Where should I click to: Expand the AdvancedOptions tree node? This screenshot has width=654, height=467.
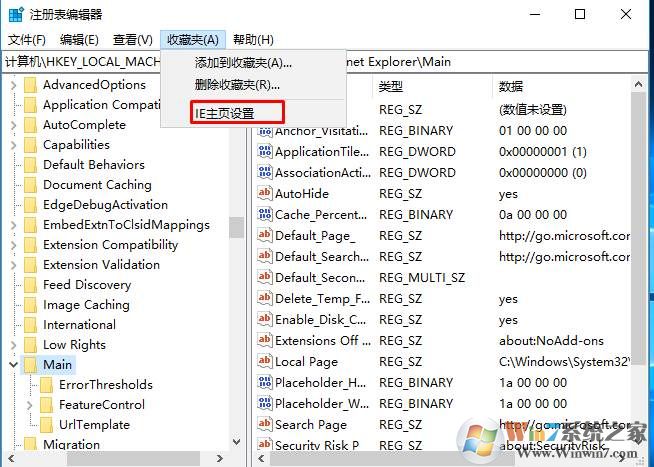pyautogui.click(x=13, y=85)
